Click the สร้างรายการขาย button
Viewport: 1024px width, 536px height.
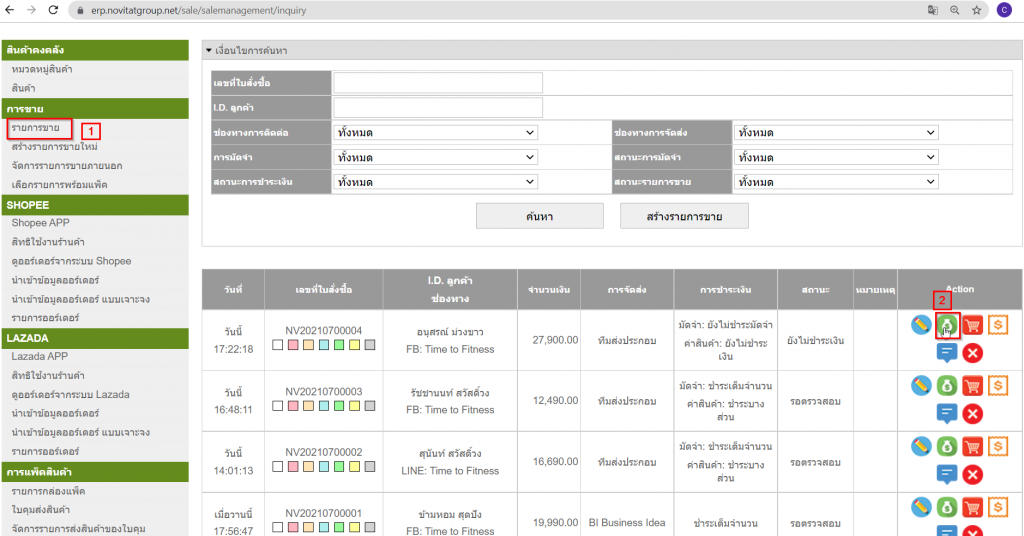684,216
